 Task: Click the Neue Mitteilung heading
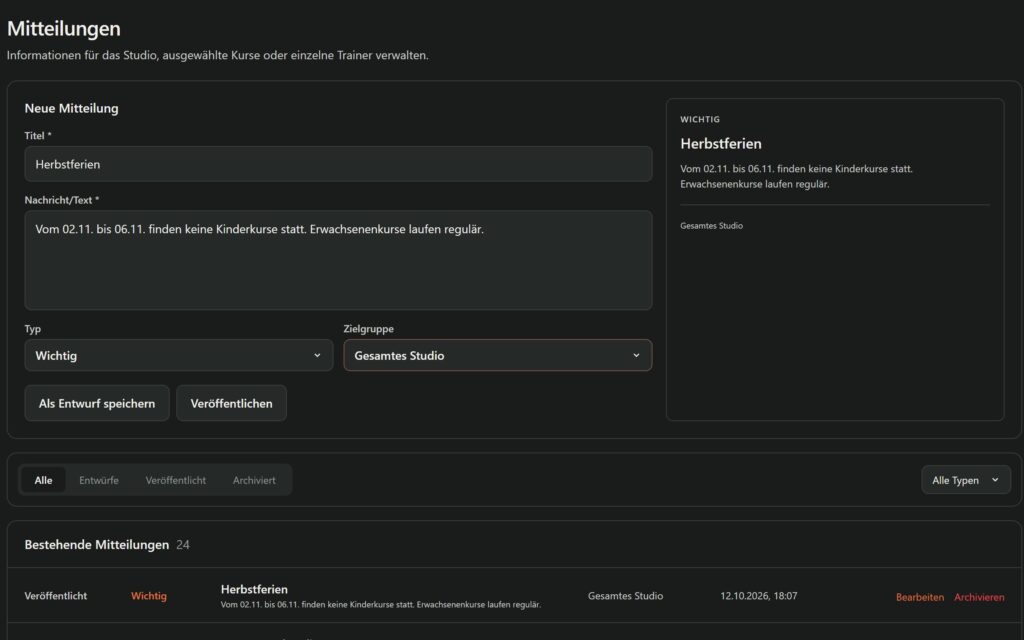coord(72,108)
